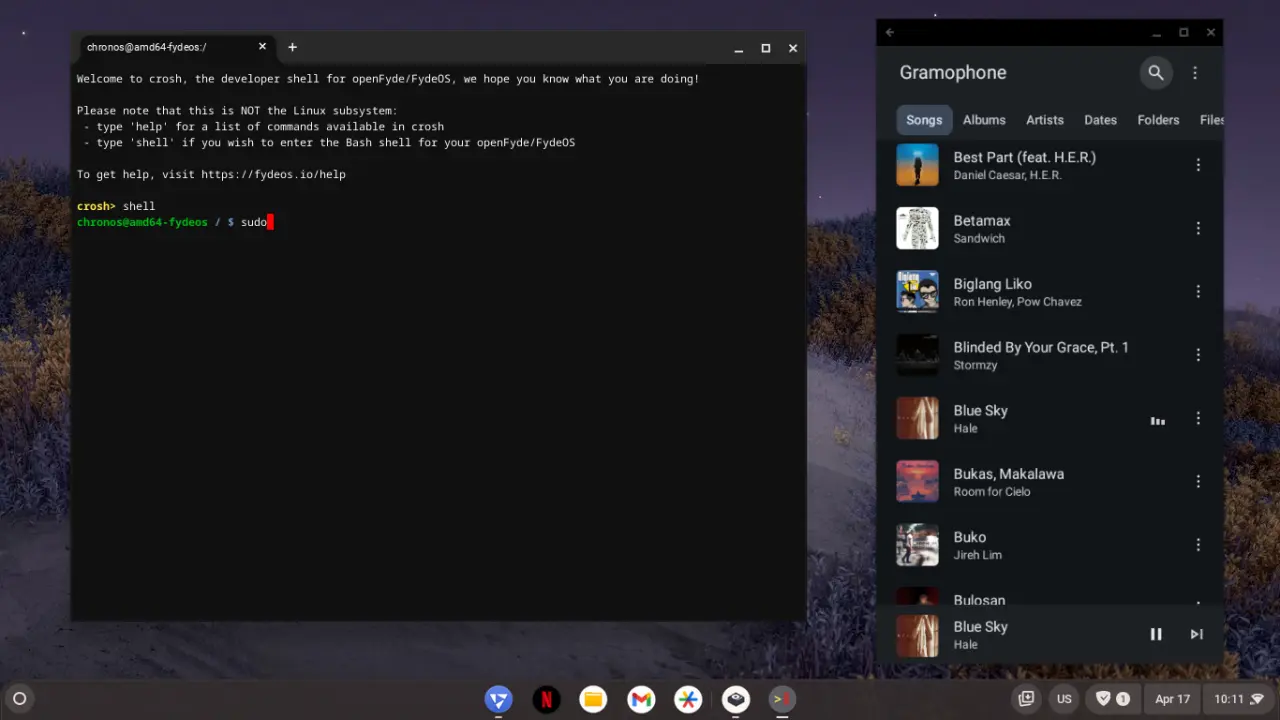
Task: Open now playing bar Blue Sky title
Action: (x=980, y=627)
